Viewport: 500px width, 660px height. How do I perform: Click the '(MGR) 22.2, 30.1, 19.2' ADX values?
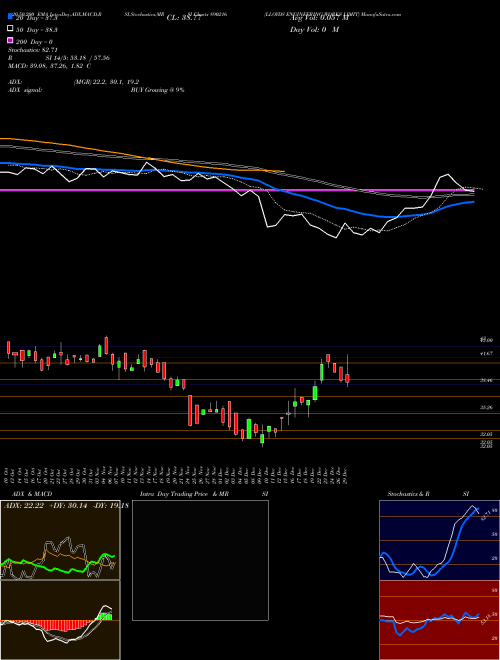(x=106, y=82)
